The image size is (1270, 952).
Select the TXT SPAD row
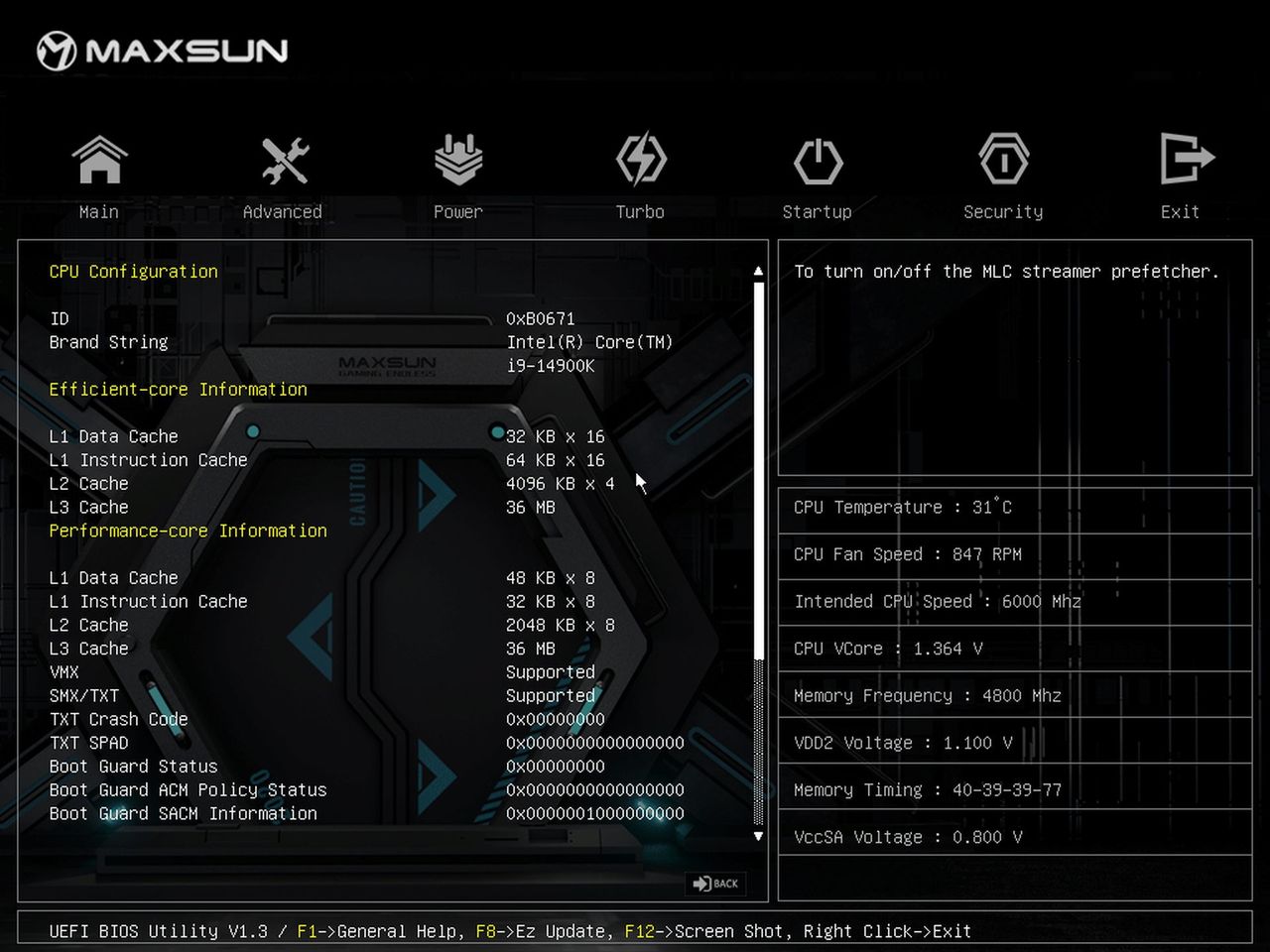tap(366, 743)
